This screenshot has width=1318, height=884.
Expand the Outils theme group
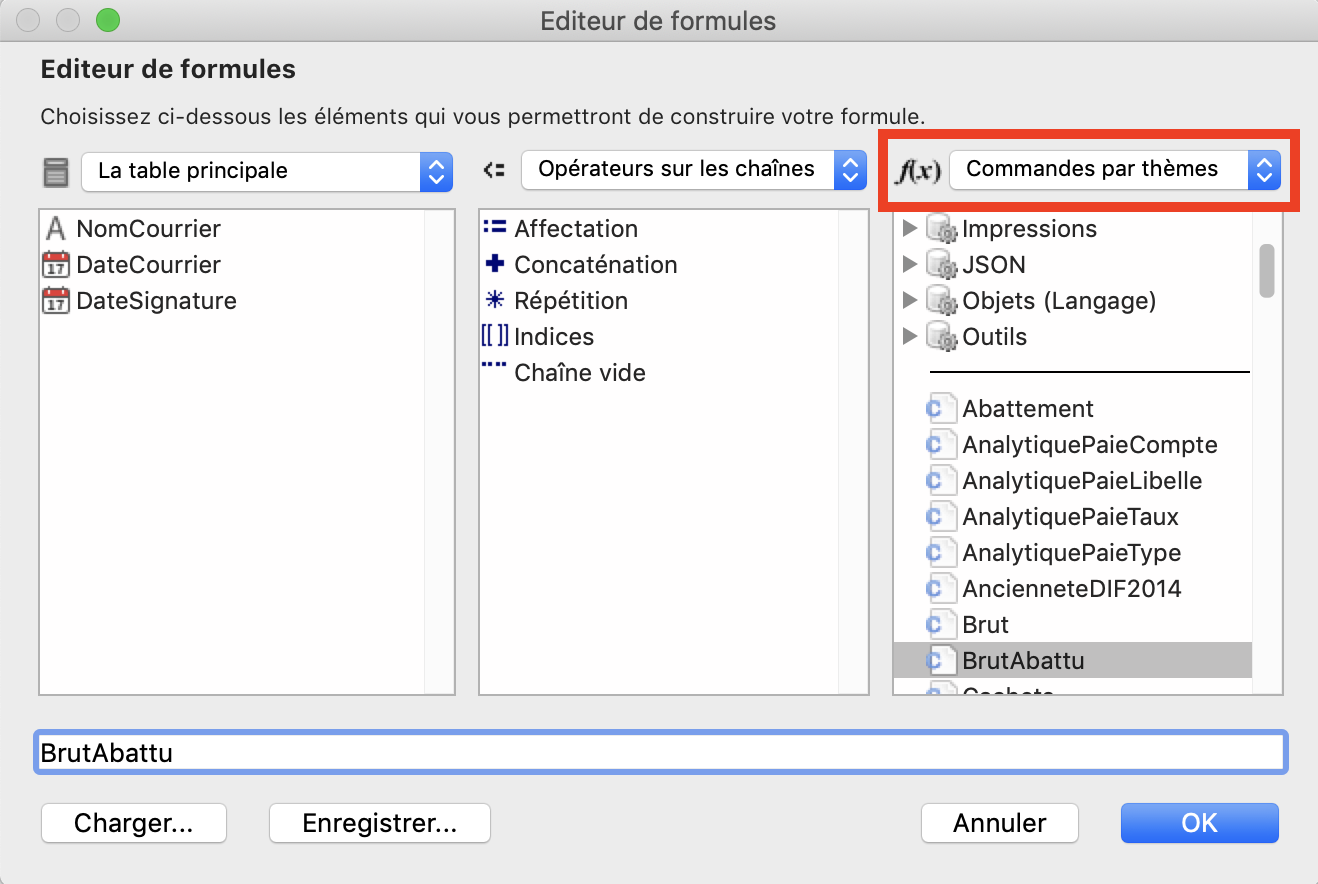[909, 337]
